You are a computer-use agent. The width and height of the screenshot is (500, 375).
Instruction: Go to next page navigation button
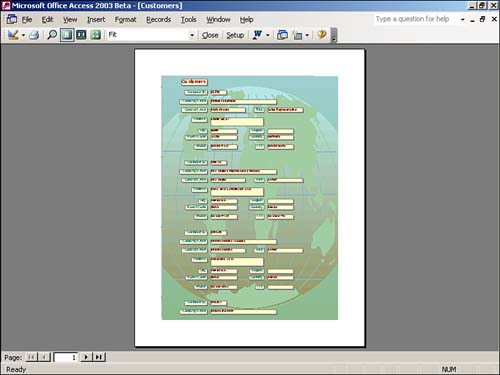point(86,357)
